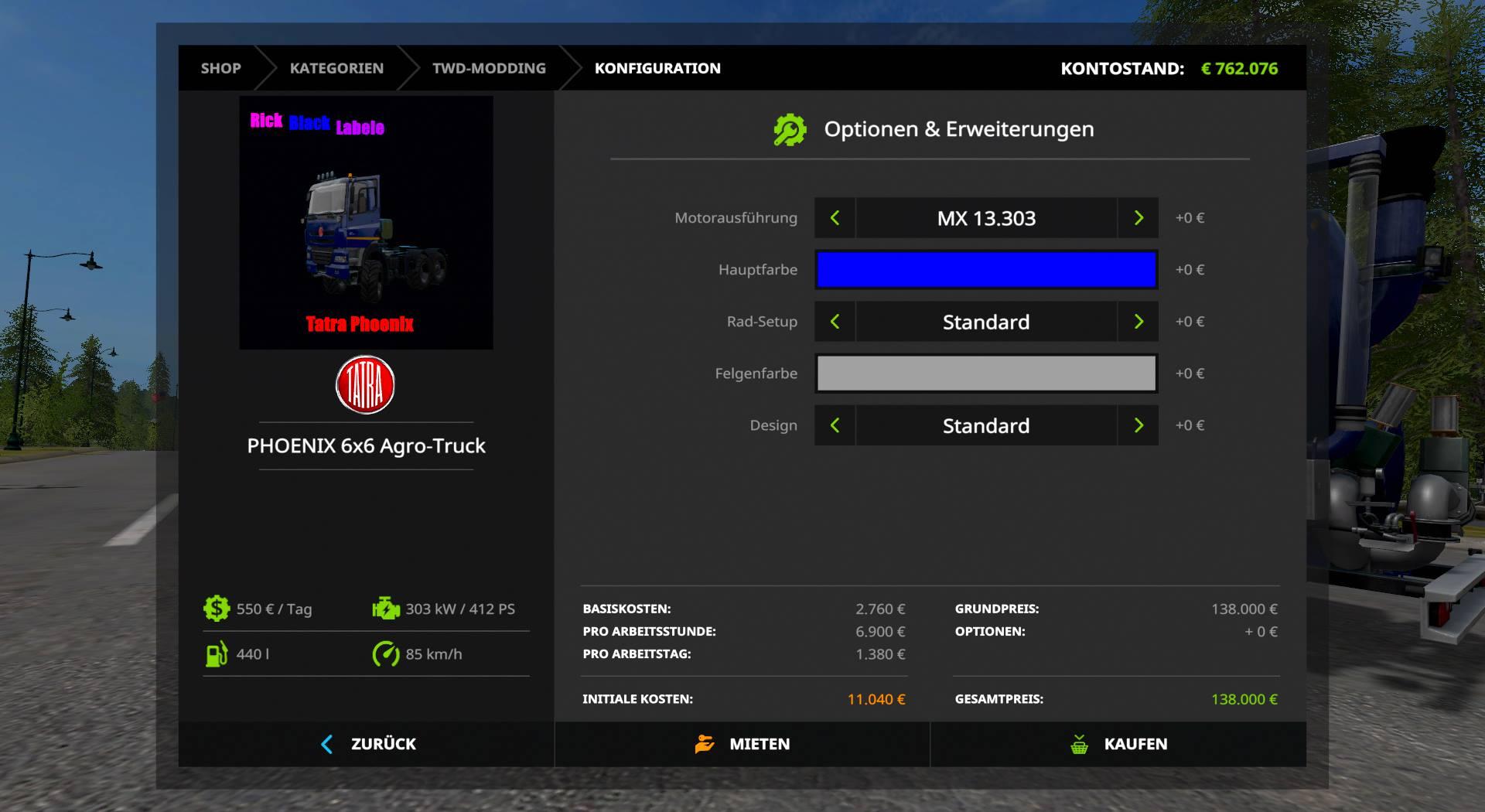Choose previous Design variant
This screenshot has width=1485, height=812.
pos(835,425)
